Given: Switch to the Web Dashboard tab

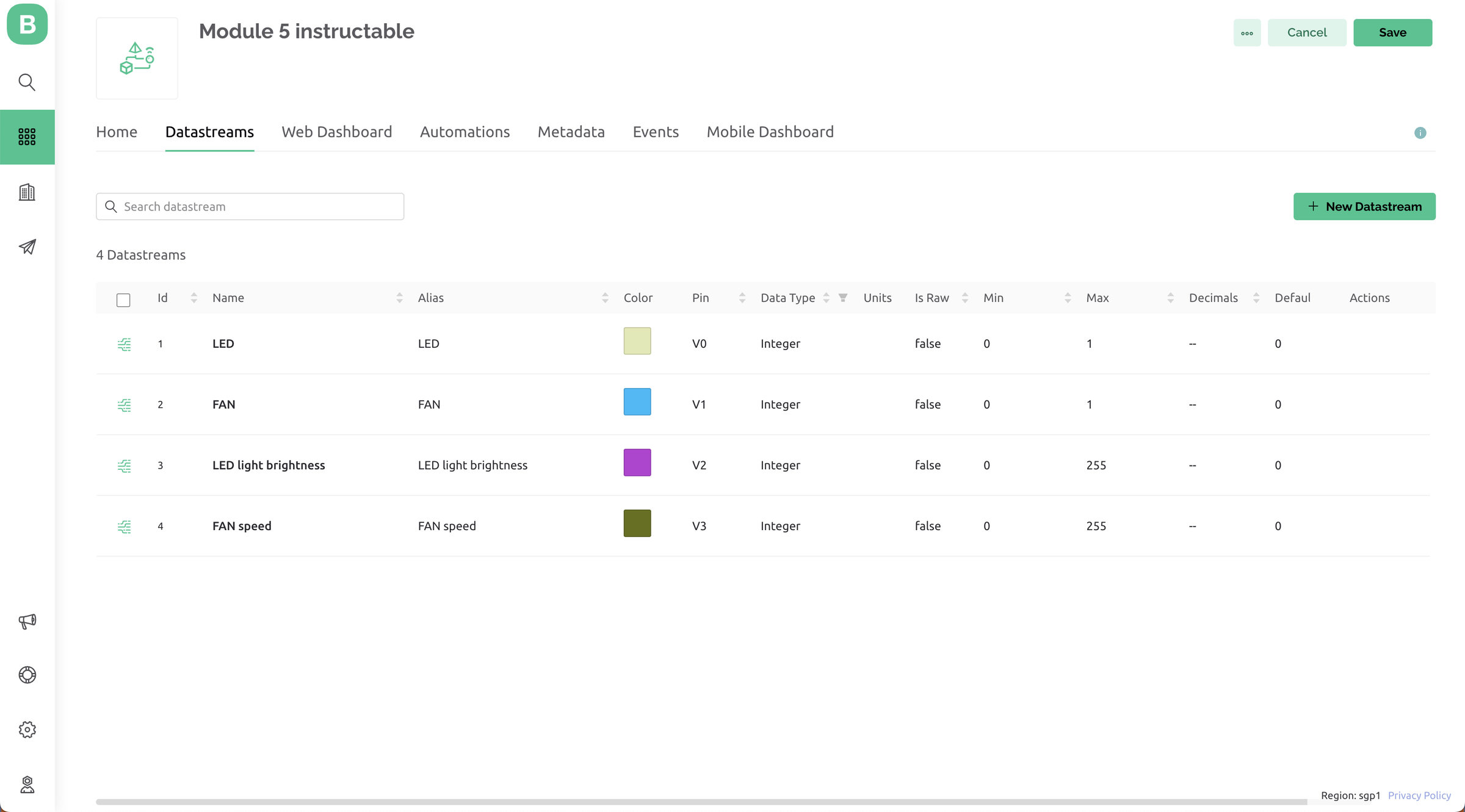Looking at the screenshot, I should coord(336,132).
